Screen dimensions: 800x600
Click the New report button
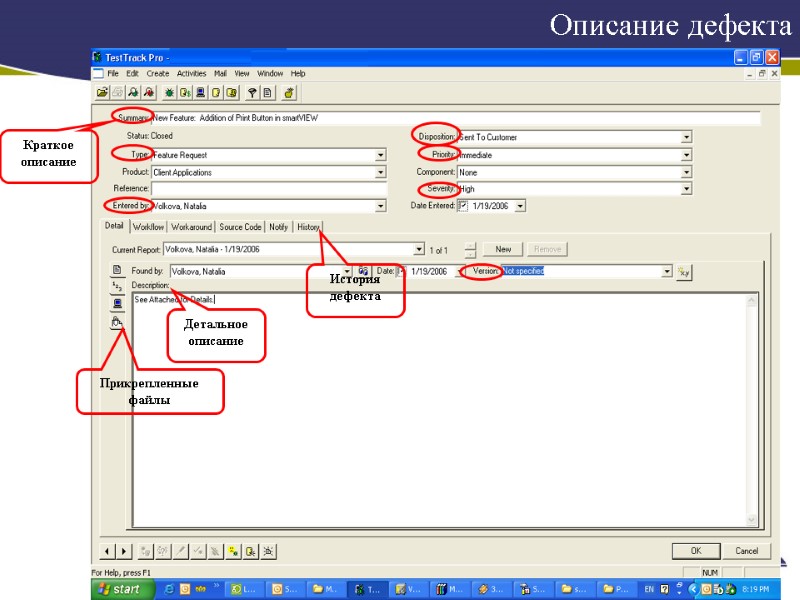click(x=503, y=249)
